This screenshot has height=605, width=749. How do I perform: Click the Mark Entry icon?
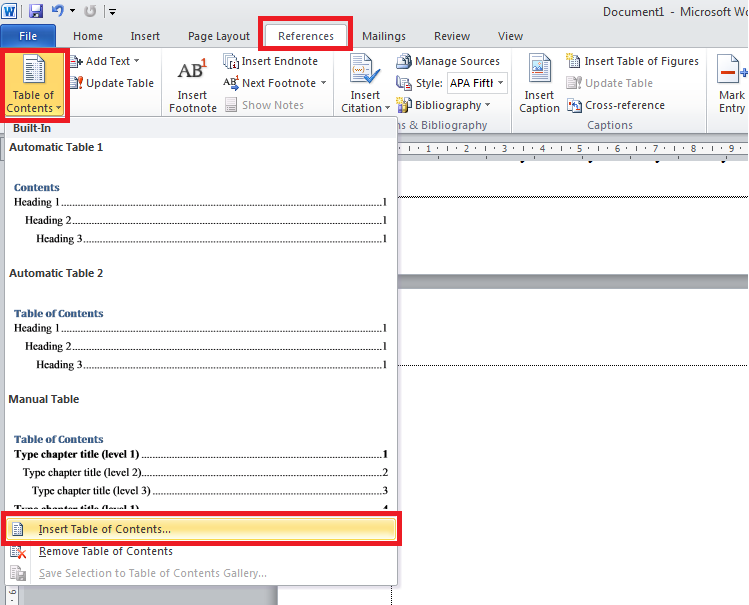732,70
